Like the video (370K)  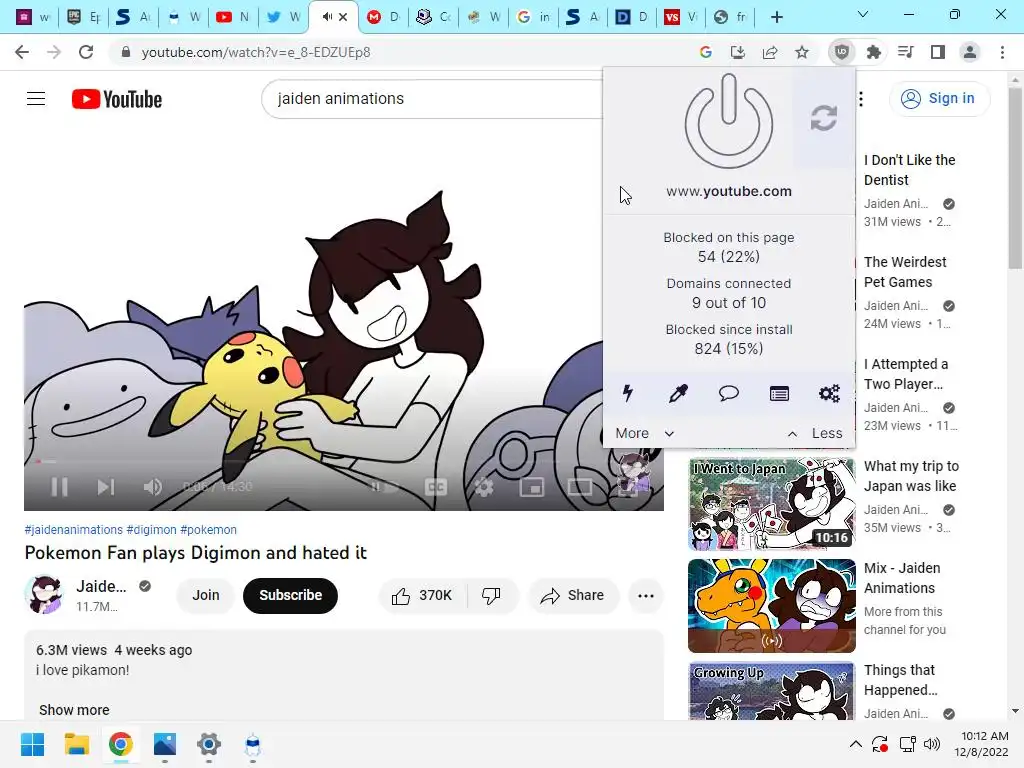point(422,595)
